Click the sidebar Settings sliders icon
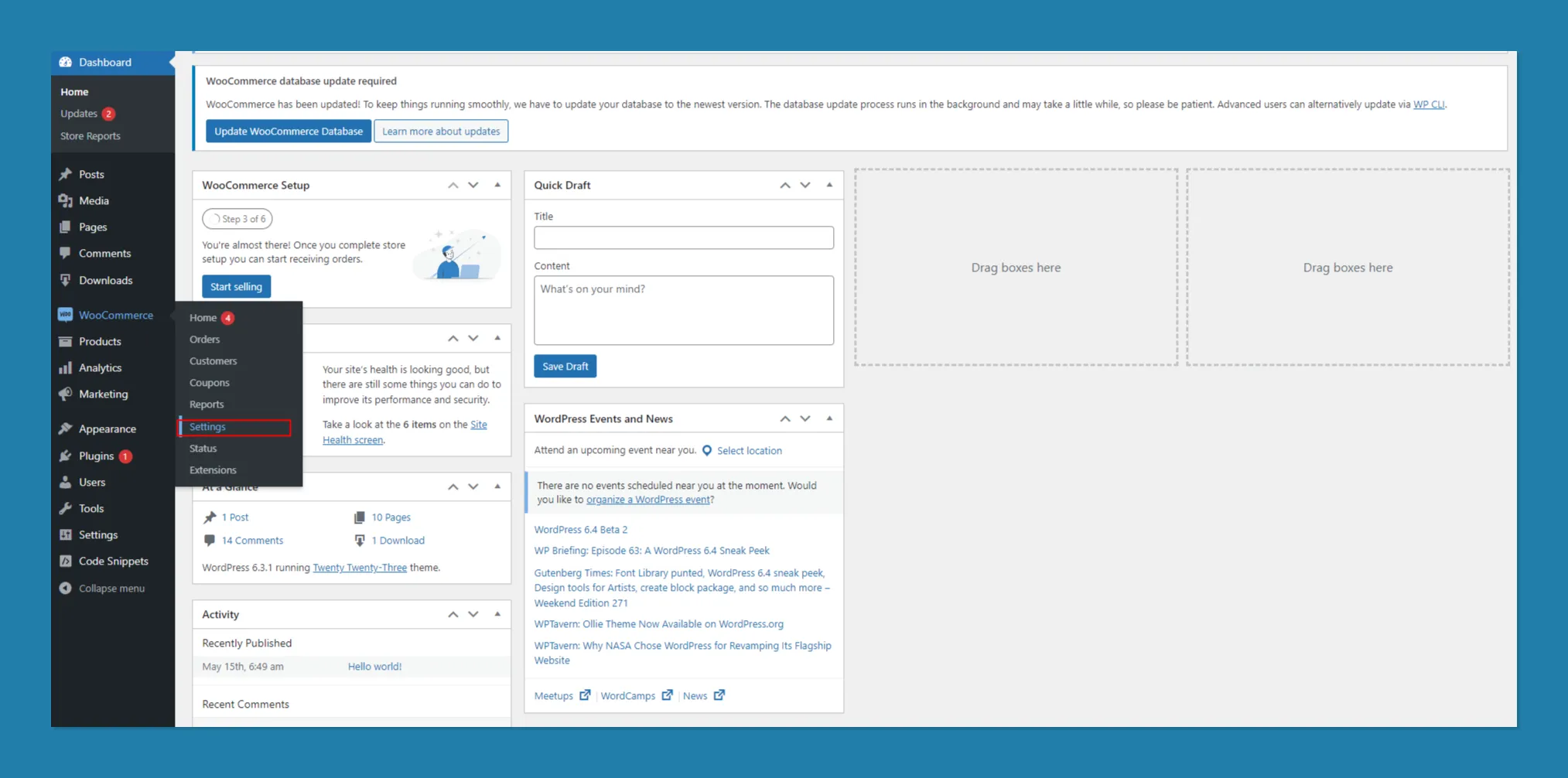The width and height of the screenshot is (1568, 778). (x=66, y=534)
